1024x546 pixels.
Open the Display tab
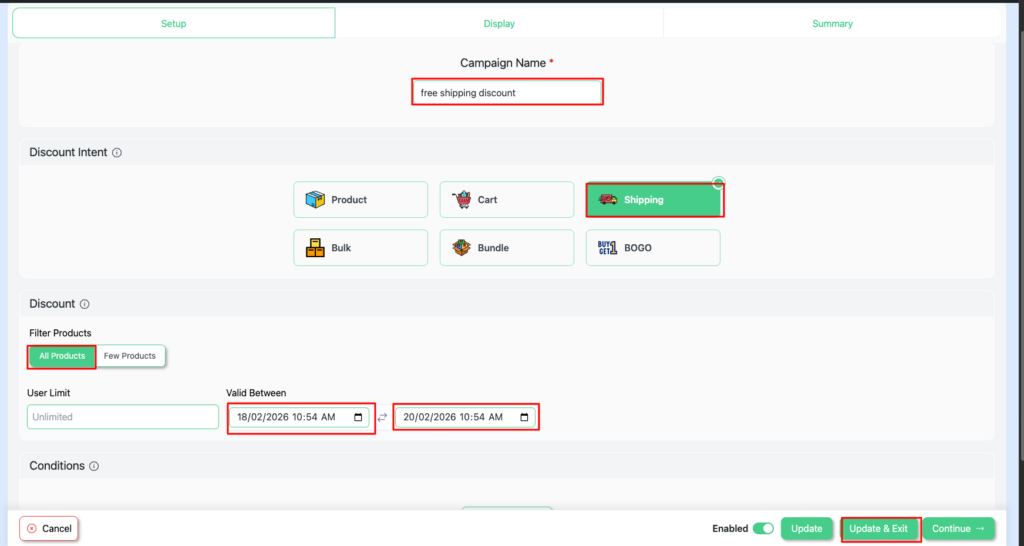(x=499, y=24)
